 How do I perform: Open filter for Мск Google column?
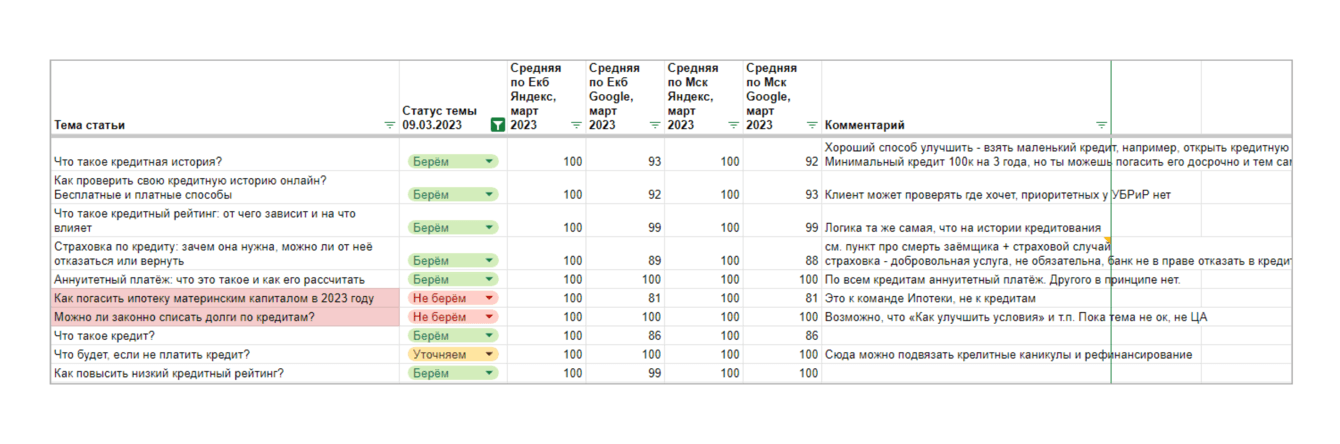(812, 126)
